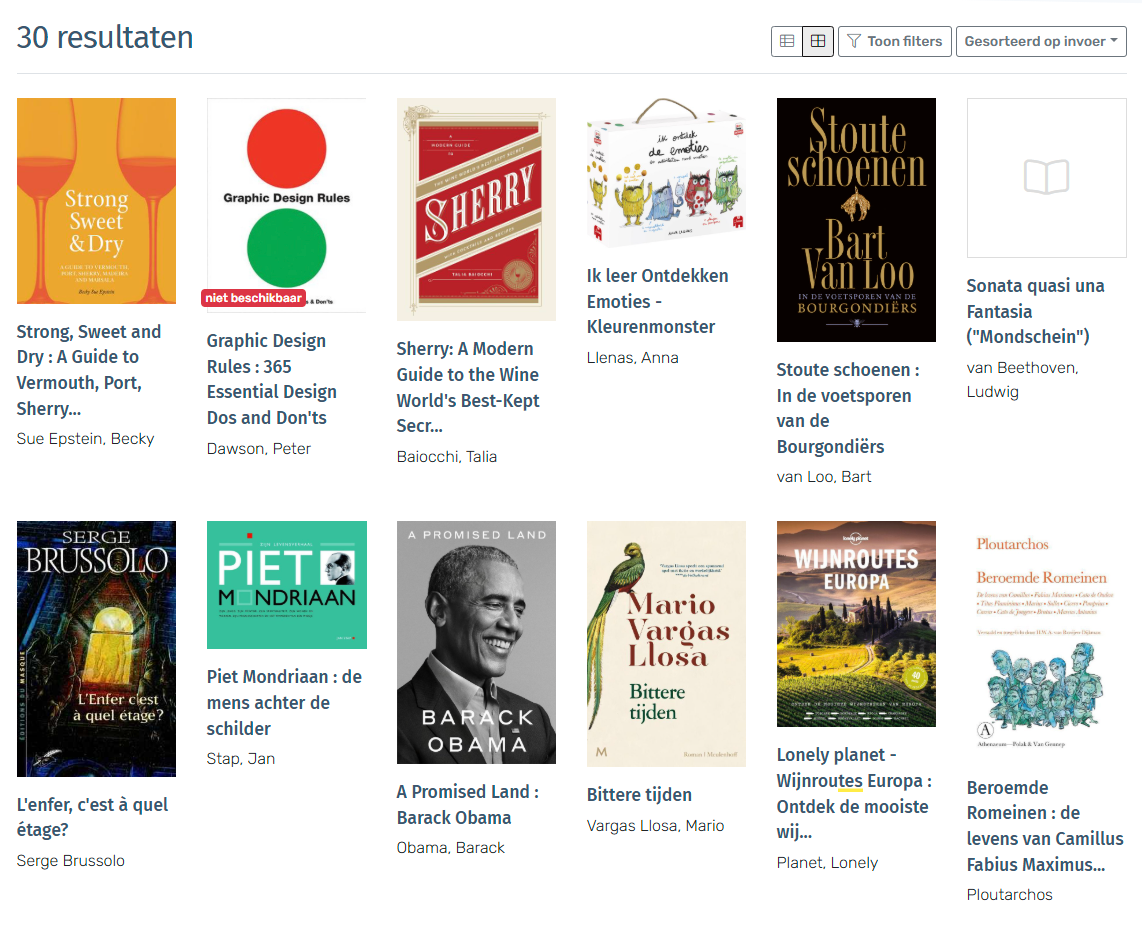The height and width of the screenshot is (925, 1142).
Task: Click the placeholder book icon for Sonata
Action: [x=1046, y=178]
